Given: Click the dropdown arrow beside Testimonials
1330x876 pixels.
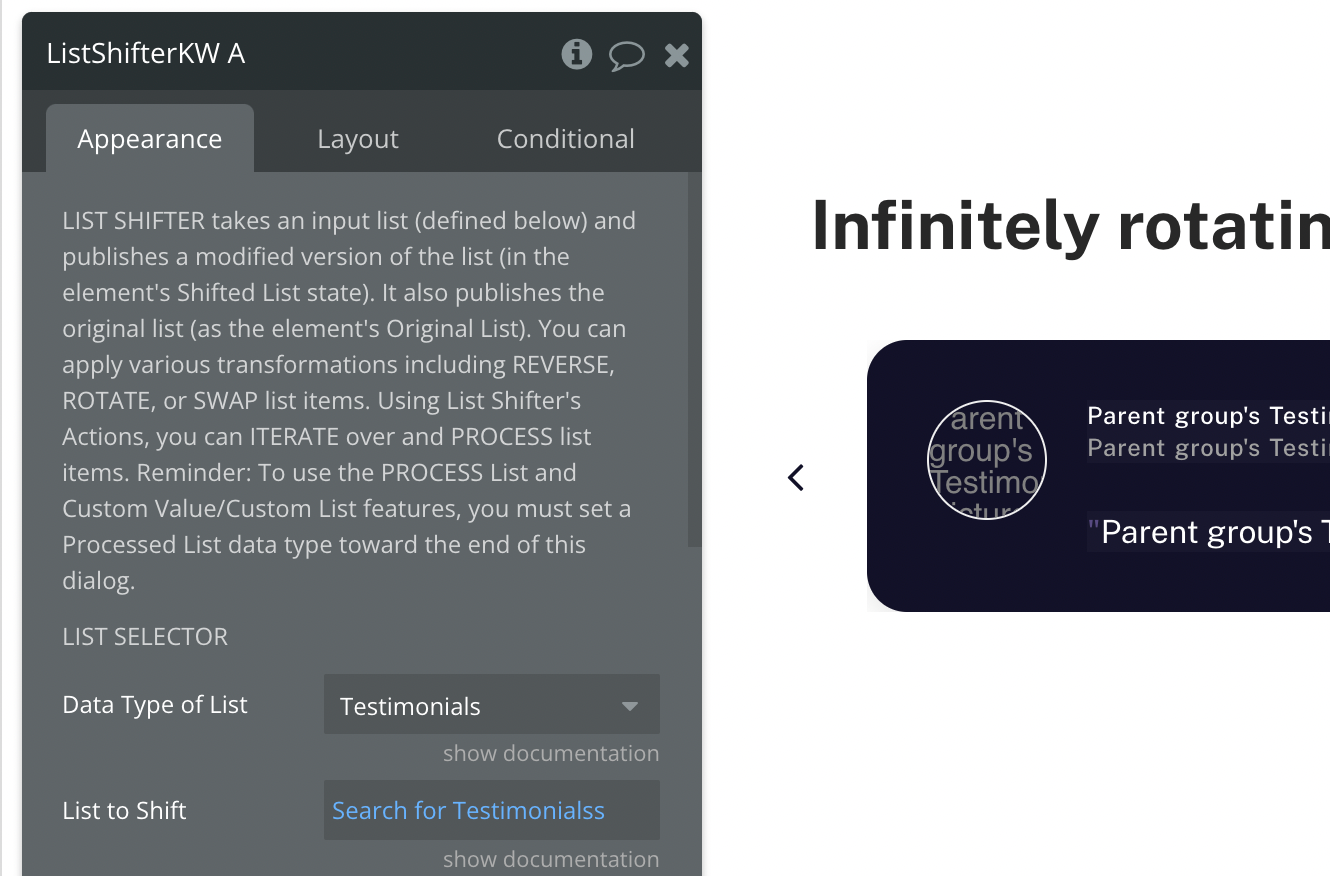Looking at the screenshot, I should pos(630,706).
